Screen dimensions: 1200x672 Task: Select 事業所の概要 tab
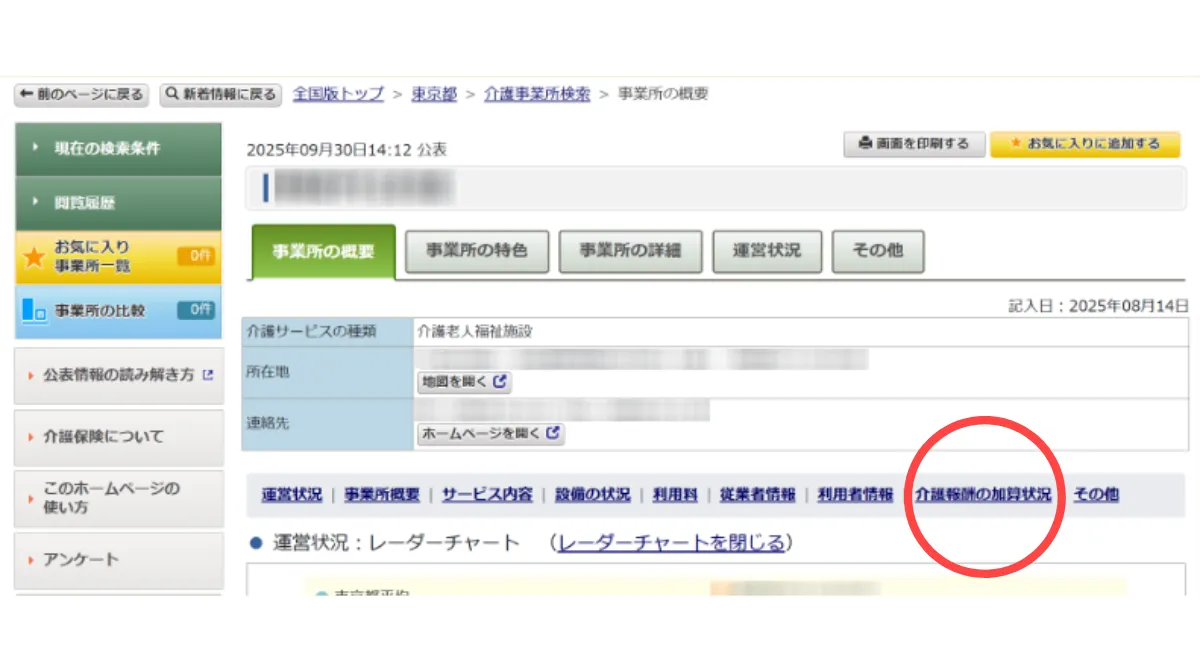tap(324, 251)
